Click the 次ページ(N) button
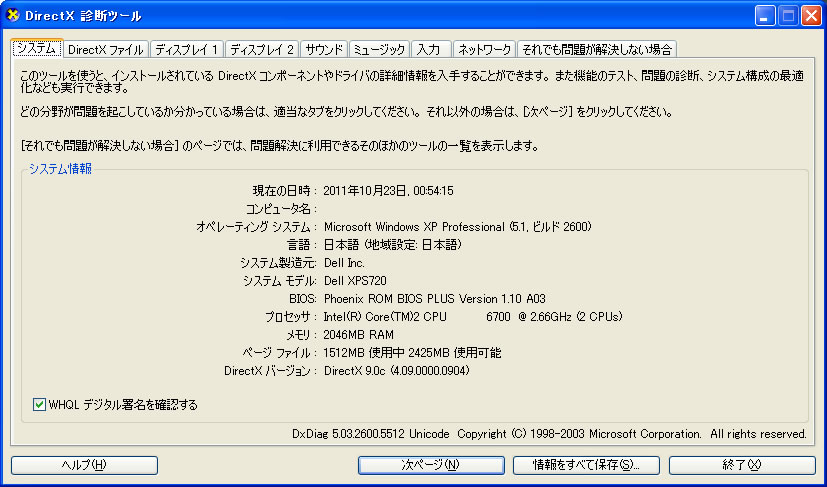Viewport: 827px width, 487px height. coord(431,465)
